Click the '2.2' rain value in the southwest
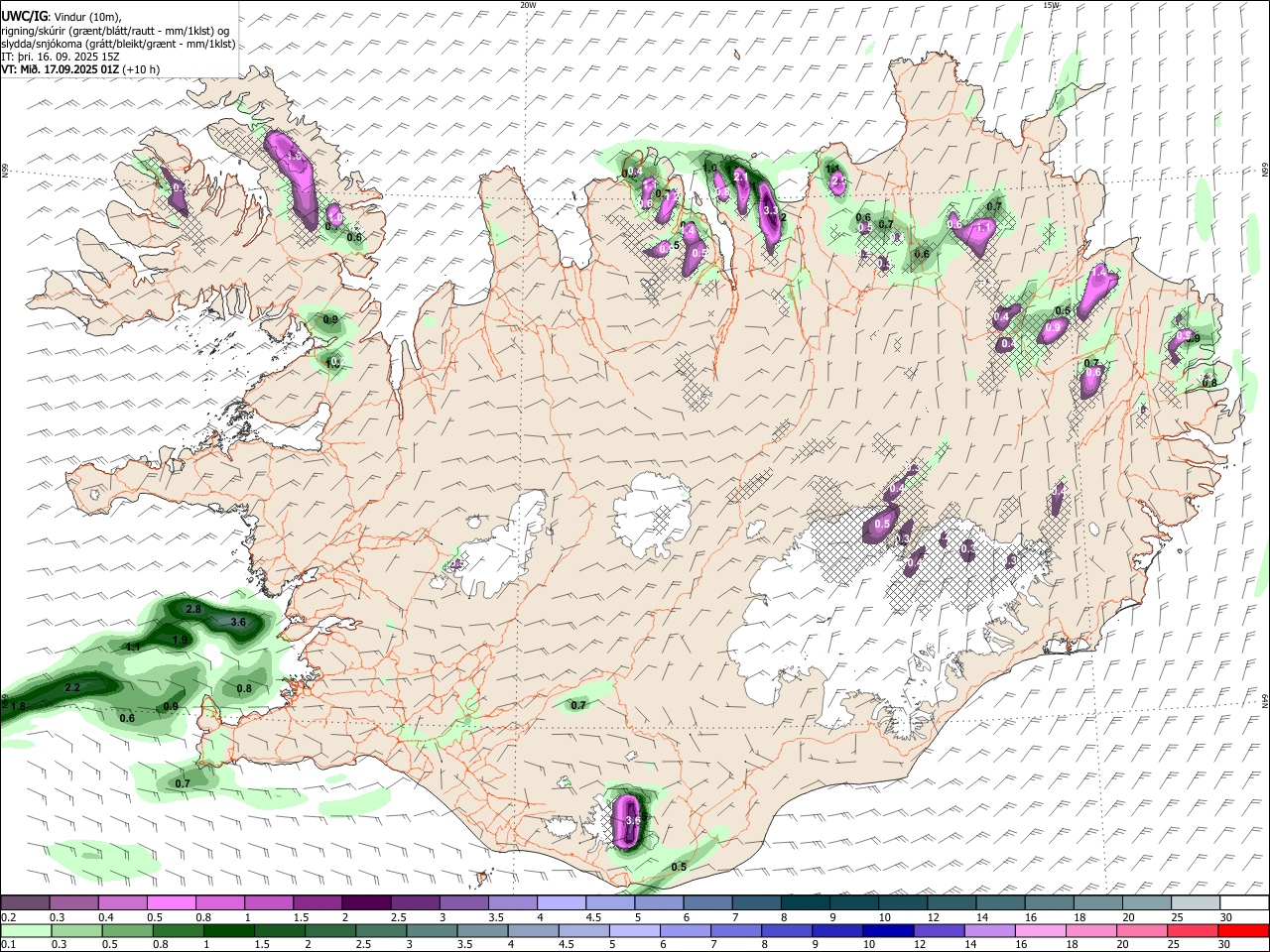 [72, 687]
